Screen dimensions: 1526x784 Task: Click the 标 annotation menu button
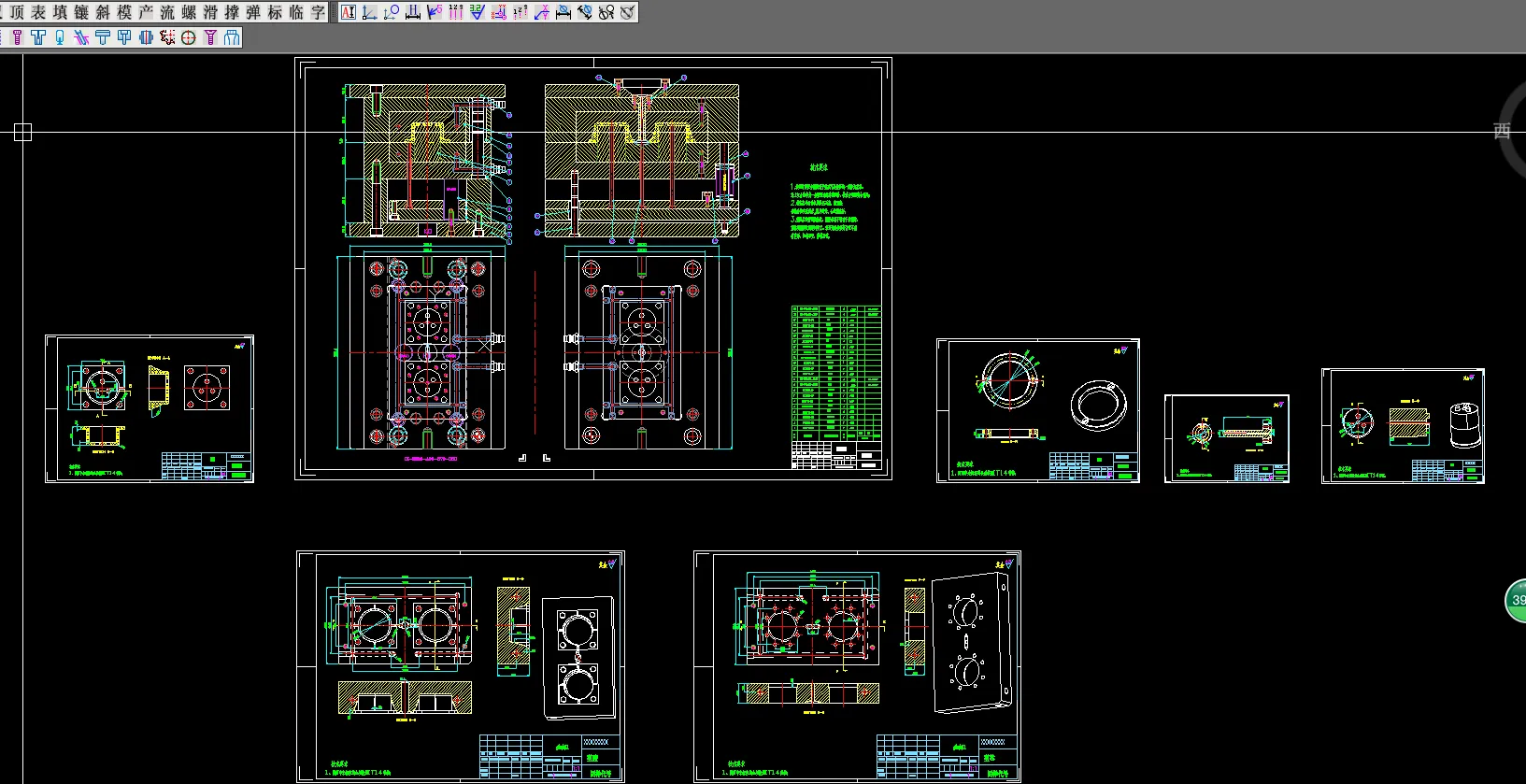(275, 12)
